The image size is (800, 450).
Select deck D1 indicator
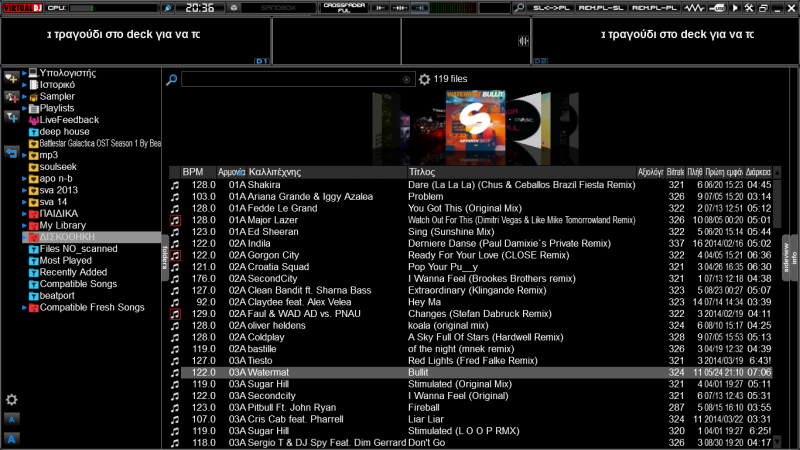[x=261, y=61]
